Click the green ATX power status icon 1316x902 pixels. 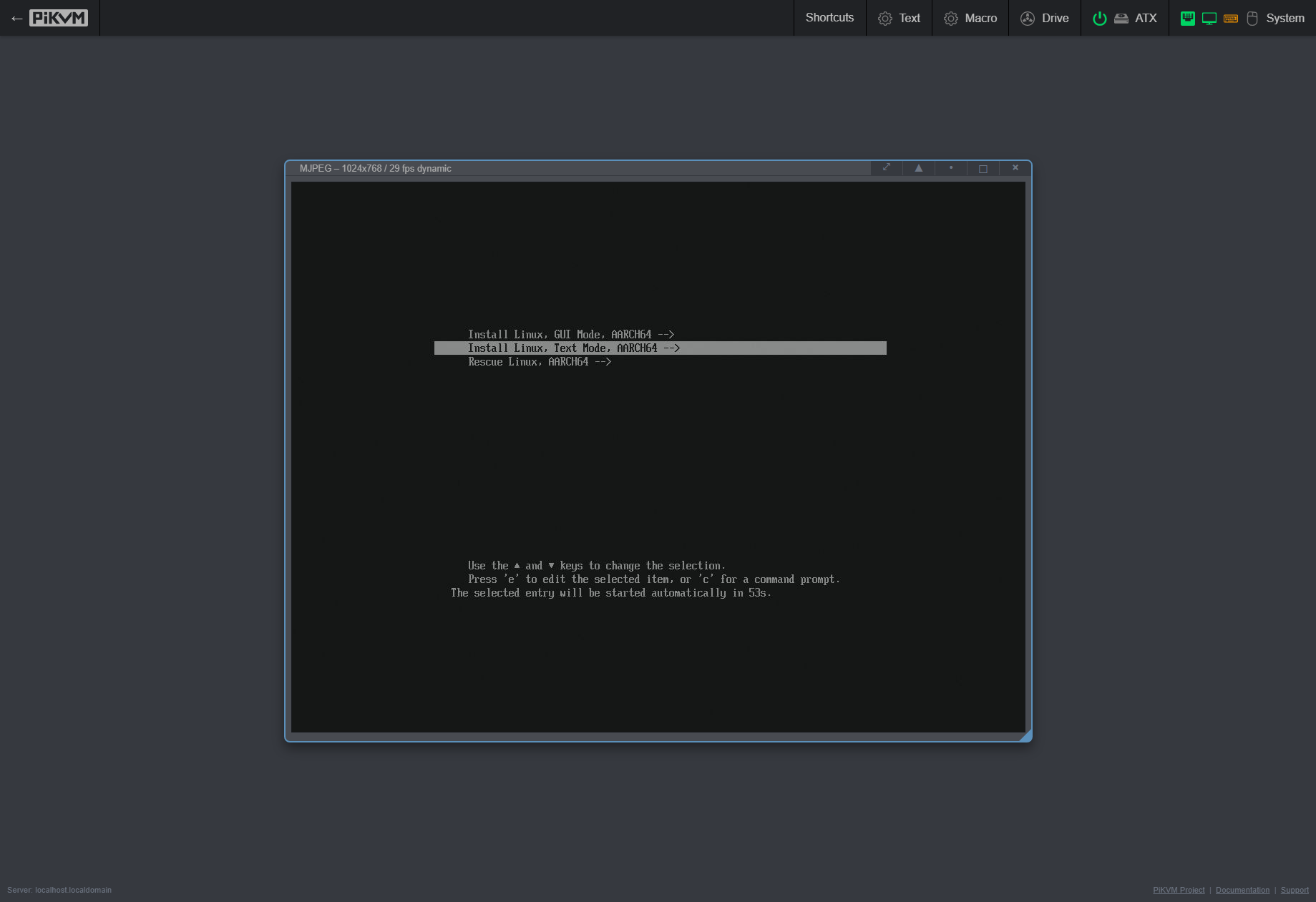pyautogui.click(x=1099, y=19)
